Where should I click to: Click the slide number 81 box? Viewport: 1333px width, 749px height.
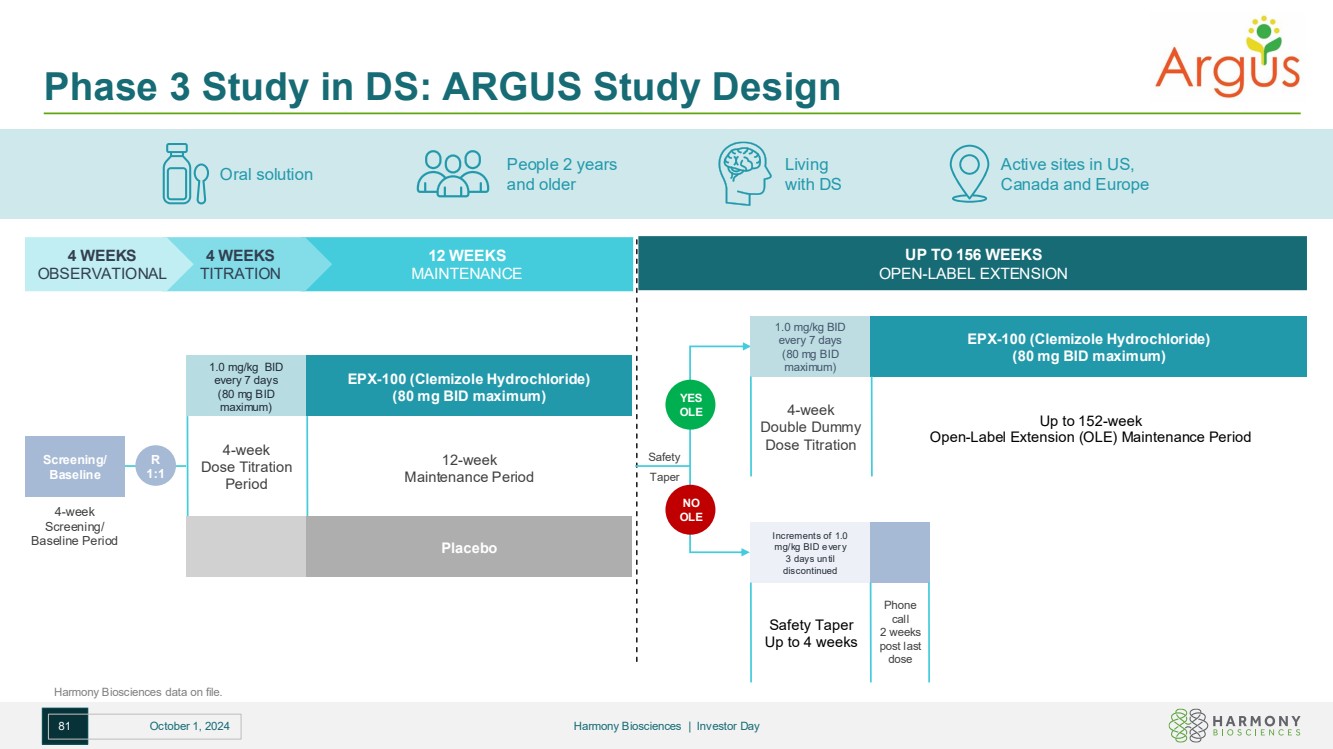pyautogui.click(x=65, y=726)
